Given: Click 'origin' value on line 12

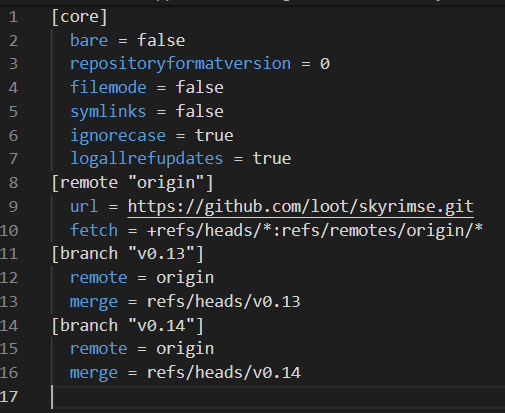Looking at the screenshot, I should pos(185,278).
